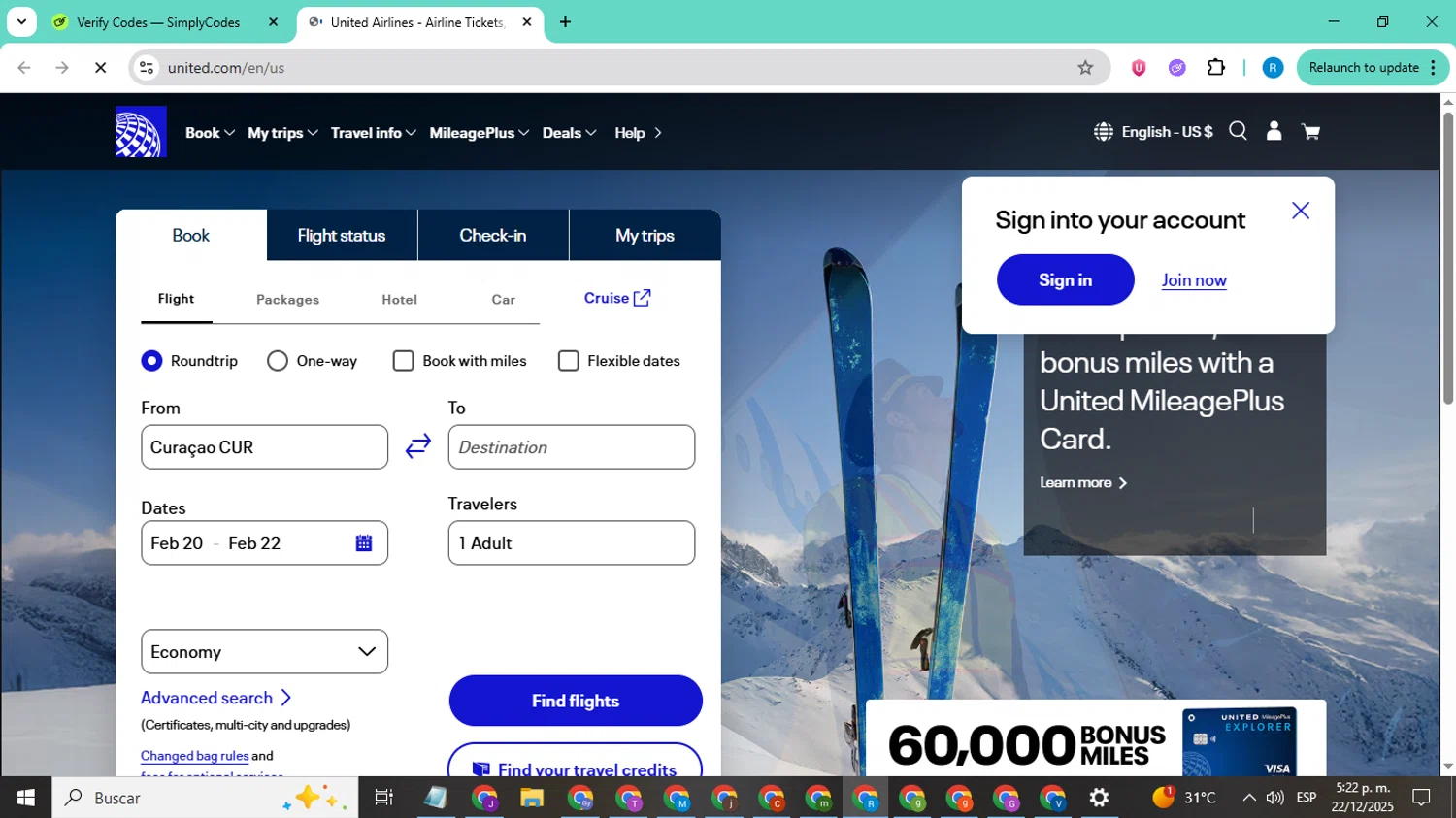Open the dates calendar icon
The height and width of the screenshot is (818, 1456).
(364, 543)
